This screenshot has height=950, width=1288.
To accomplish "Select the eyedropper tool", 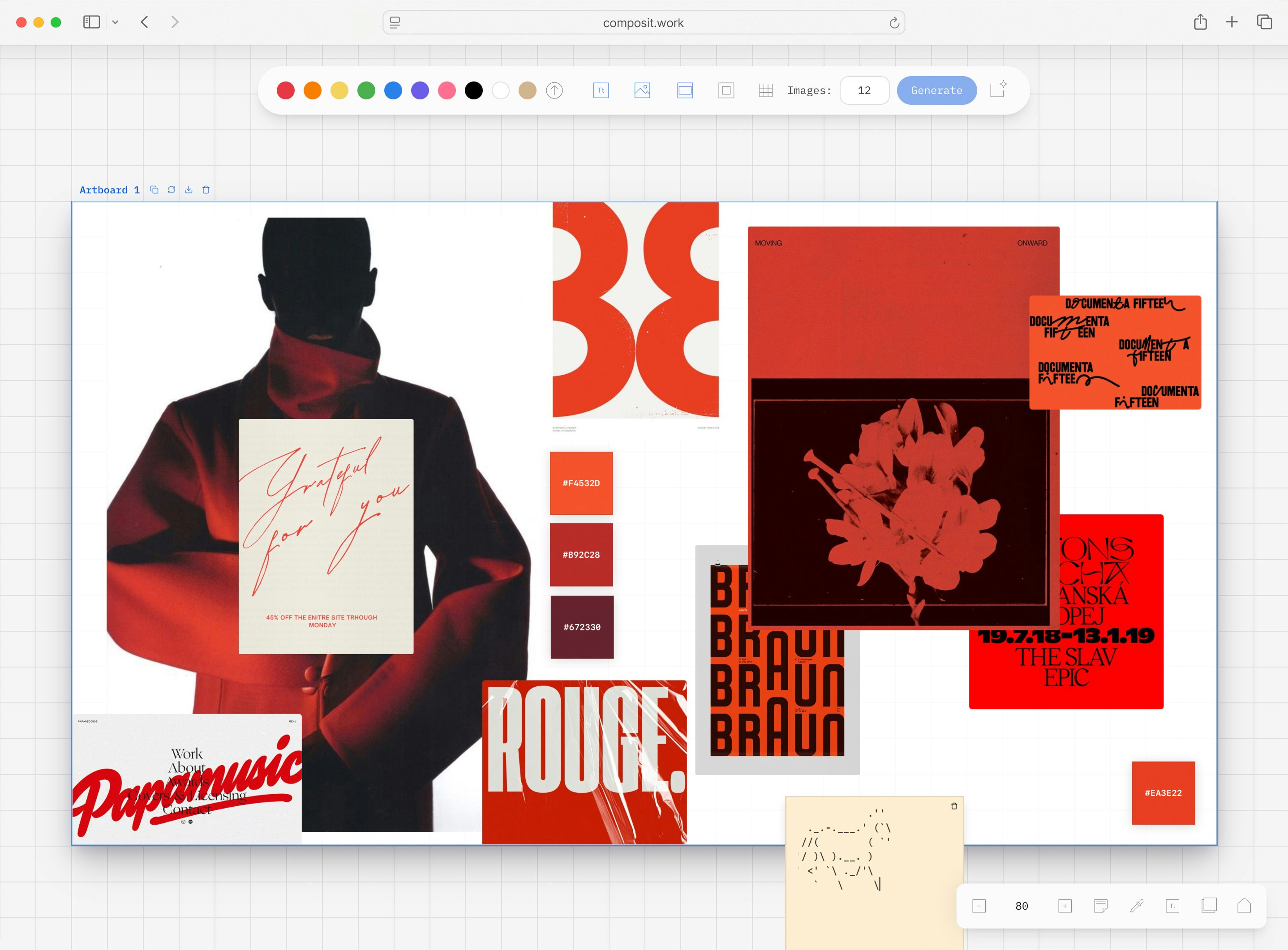I will point(1137,906).
